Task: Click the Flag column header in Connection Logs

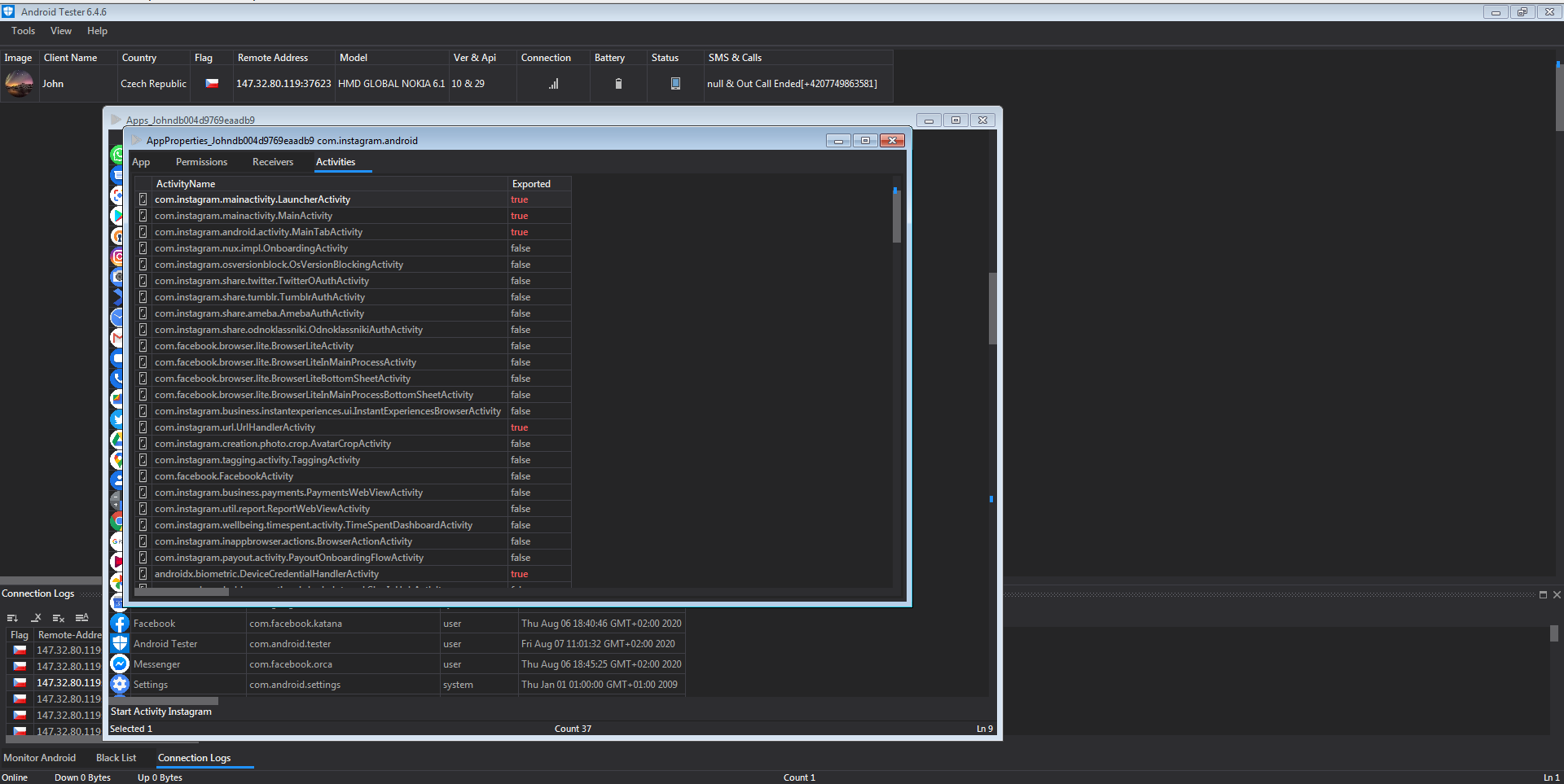Action: pos(20,635)
